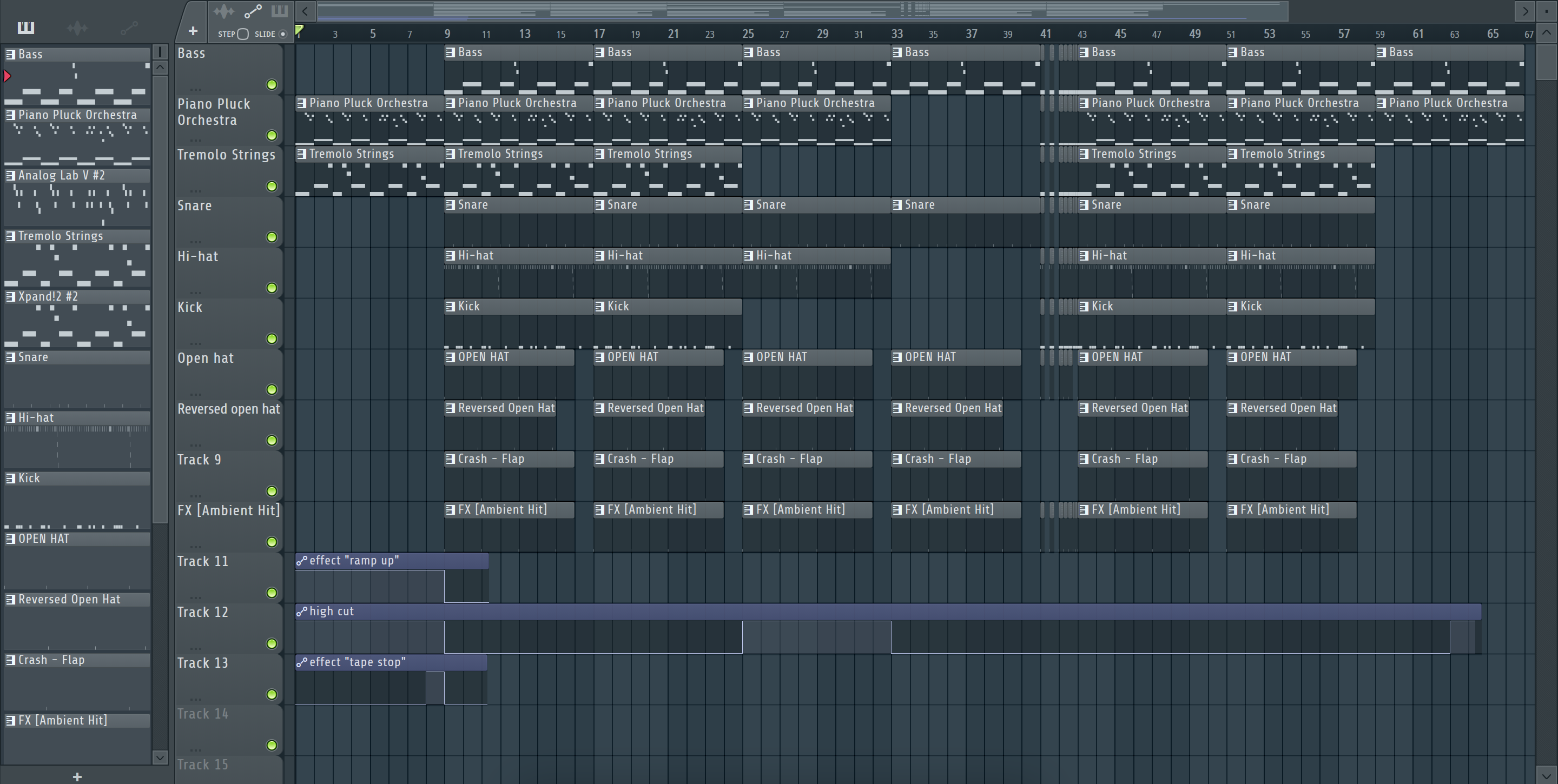Image resolution: width=1558 pixels, height=784 pixels.
Task: Click the playlist overview horizontal scrollbar
Action: pyautogui.click(x=803, y=10)
